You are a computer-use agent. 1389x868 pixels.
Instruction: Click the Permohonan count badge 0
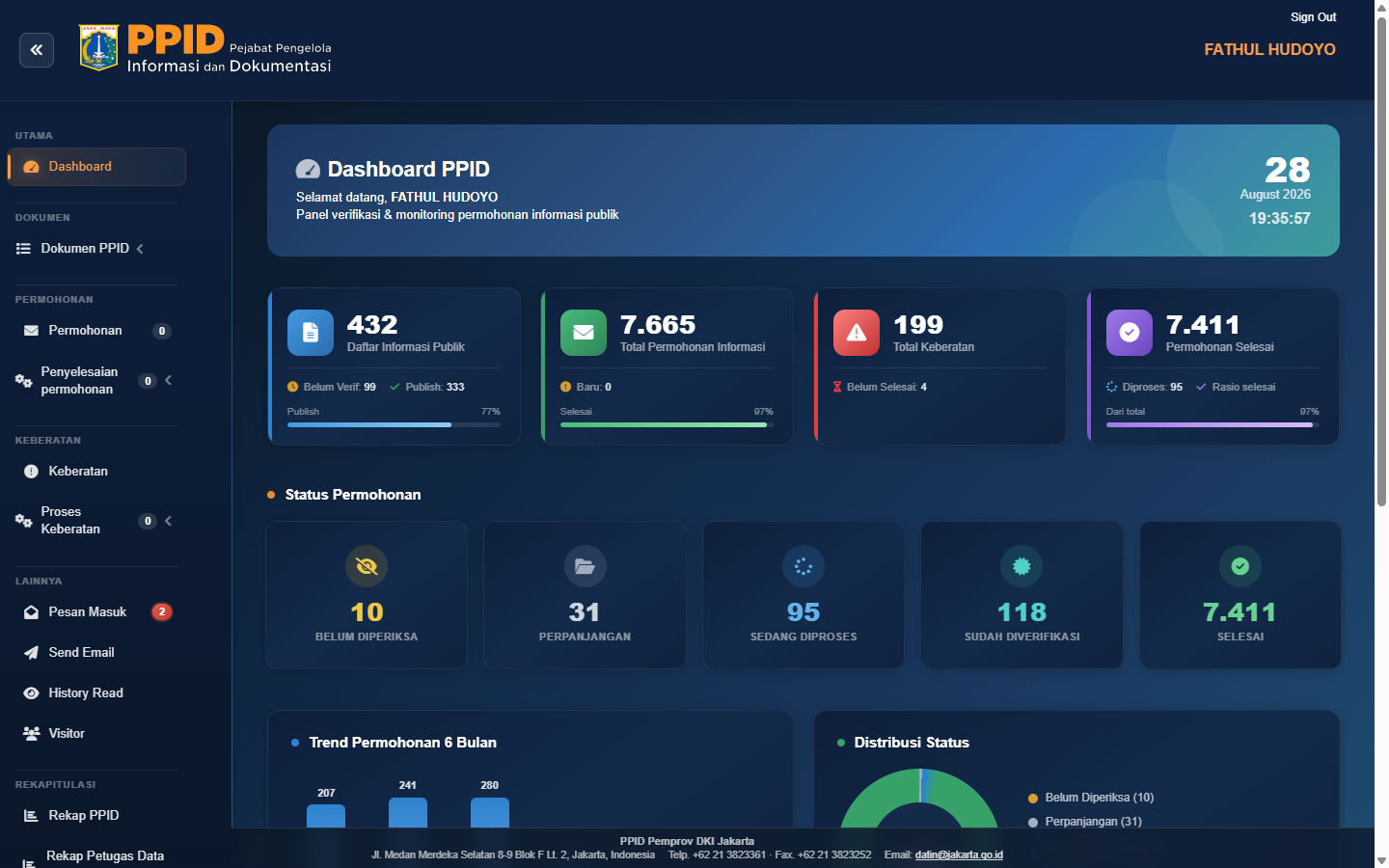[x=162, y=331]
